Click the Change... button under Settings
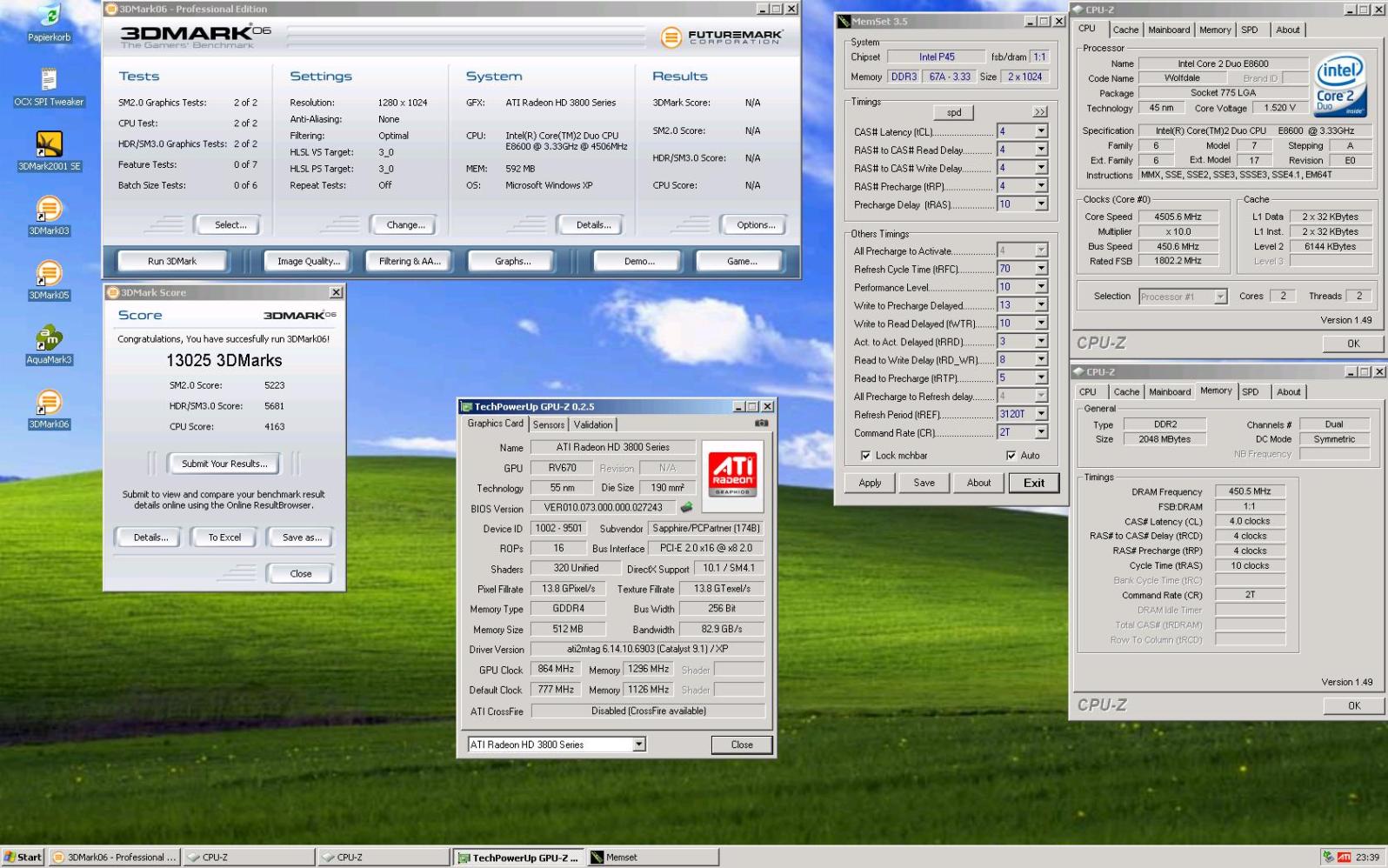This screenshot has width=1388, height=868. pyautogui.click(x=406, y=224)
